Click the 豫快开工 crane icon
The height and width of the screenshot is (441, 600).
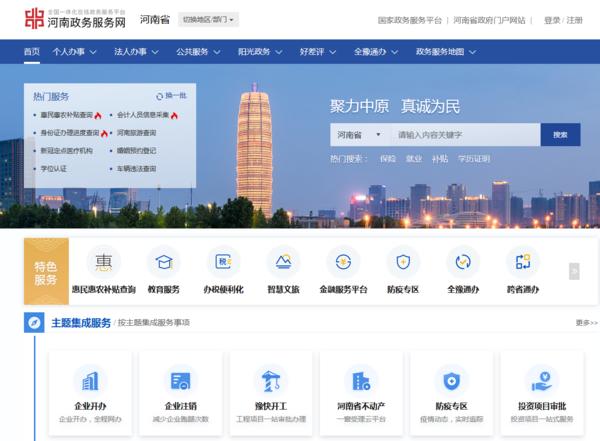[x=270, y=381]
